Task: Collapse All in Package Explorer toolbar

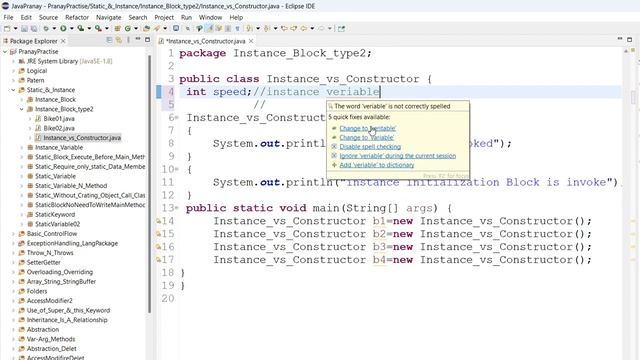Action: click(x=109, y=40)
